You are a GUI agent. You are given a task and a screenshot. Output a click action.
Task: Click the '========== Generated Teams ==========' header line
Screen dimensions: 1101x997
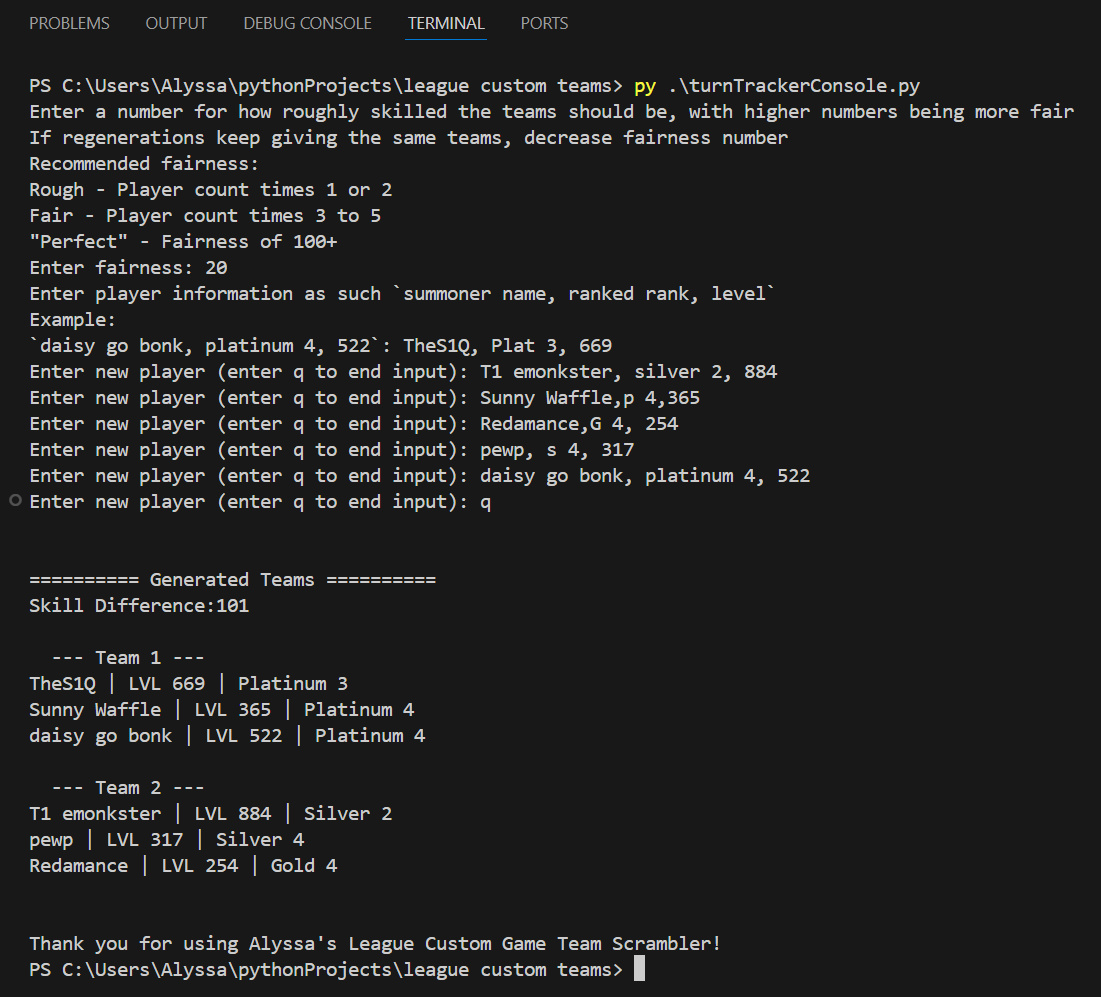click(x=232, y=579)
